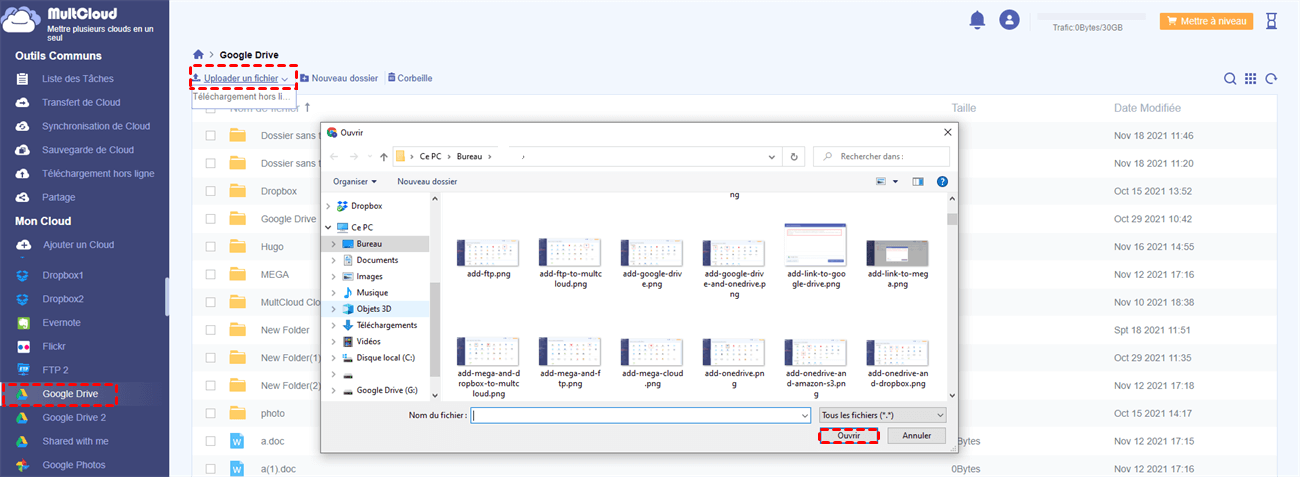The image size is (1300, 477).
Task: Open Tous les fichiers file type dropdown
Action: (x=882, y=414)
